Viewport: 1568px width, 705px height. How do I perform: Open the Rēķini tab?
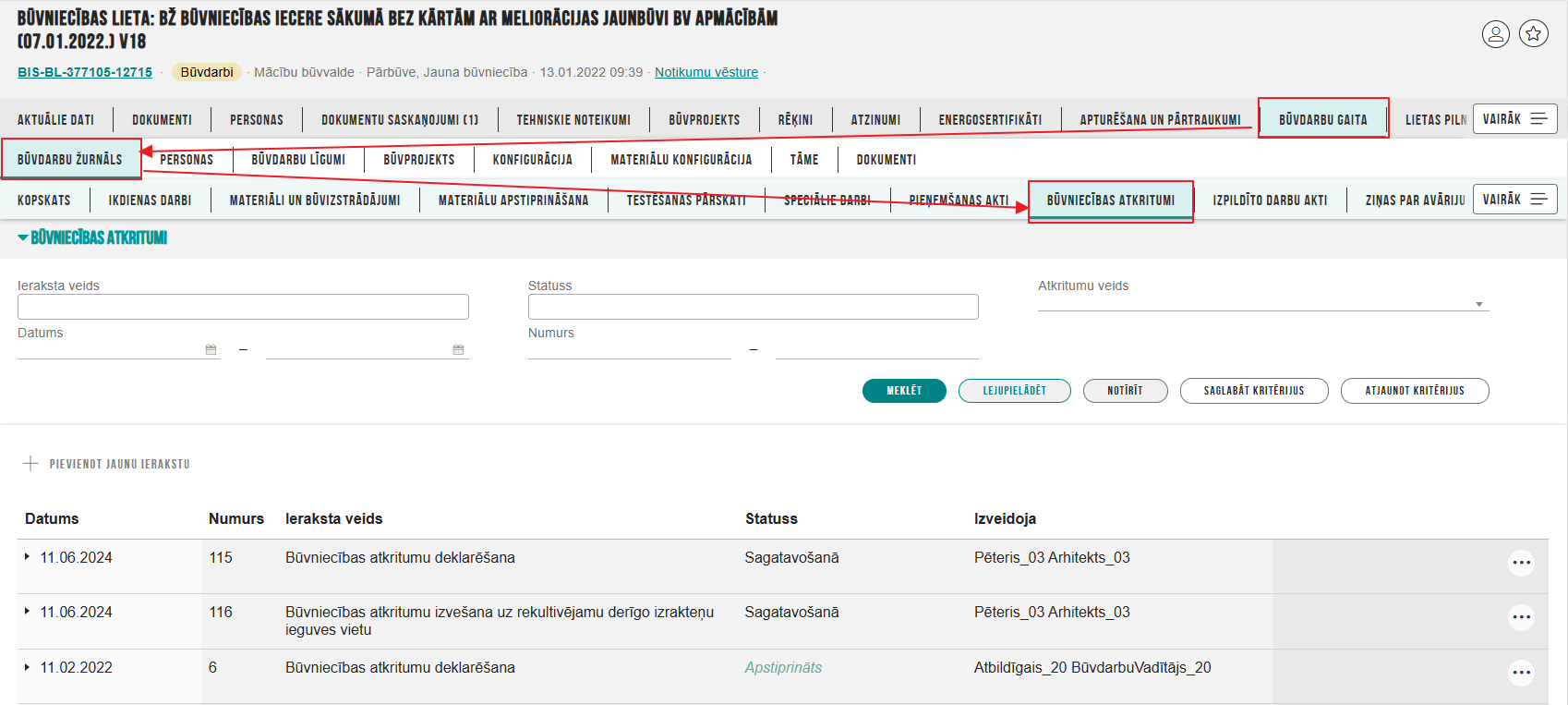(795, 120)
